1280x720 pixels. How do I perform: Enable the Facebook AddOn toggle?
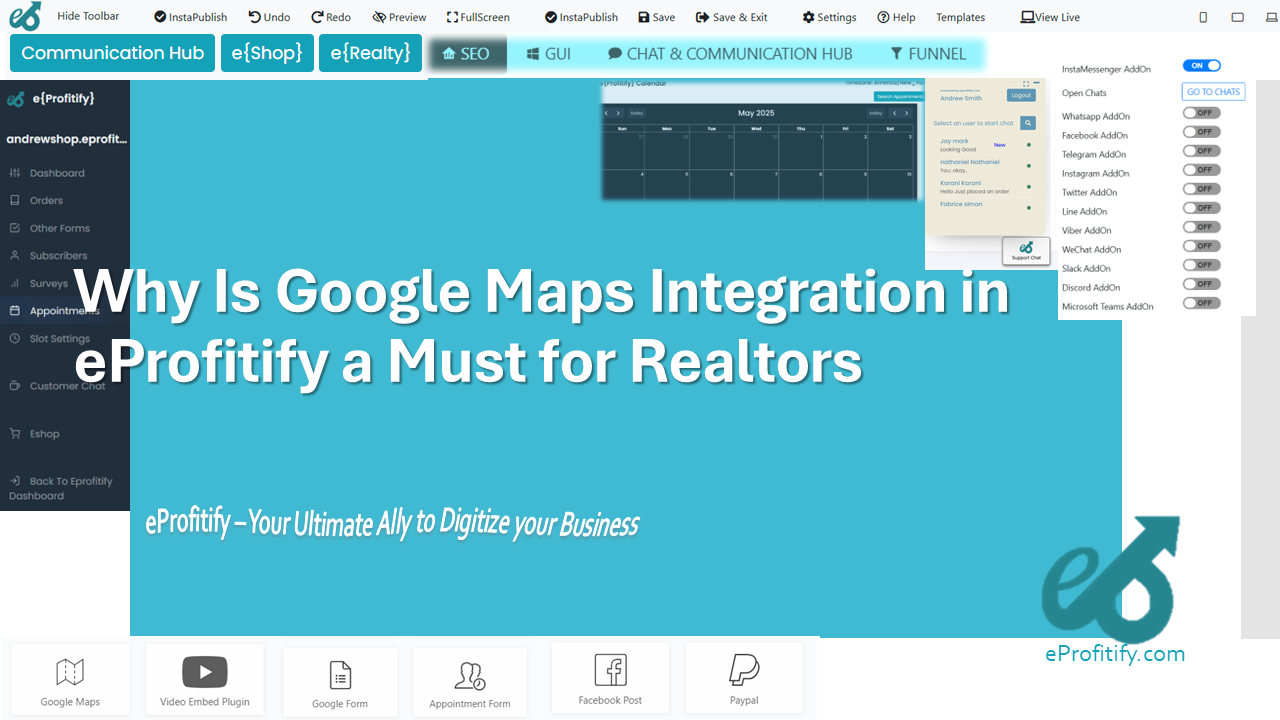click(x=1201, y=132)
